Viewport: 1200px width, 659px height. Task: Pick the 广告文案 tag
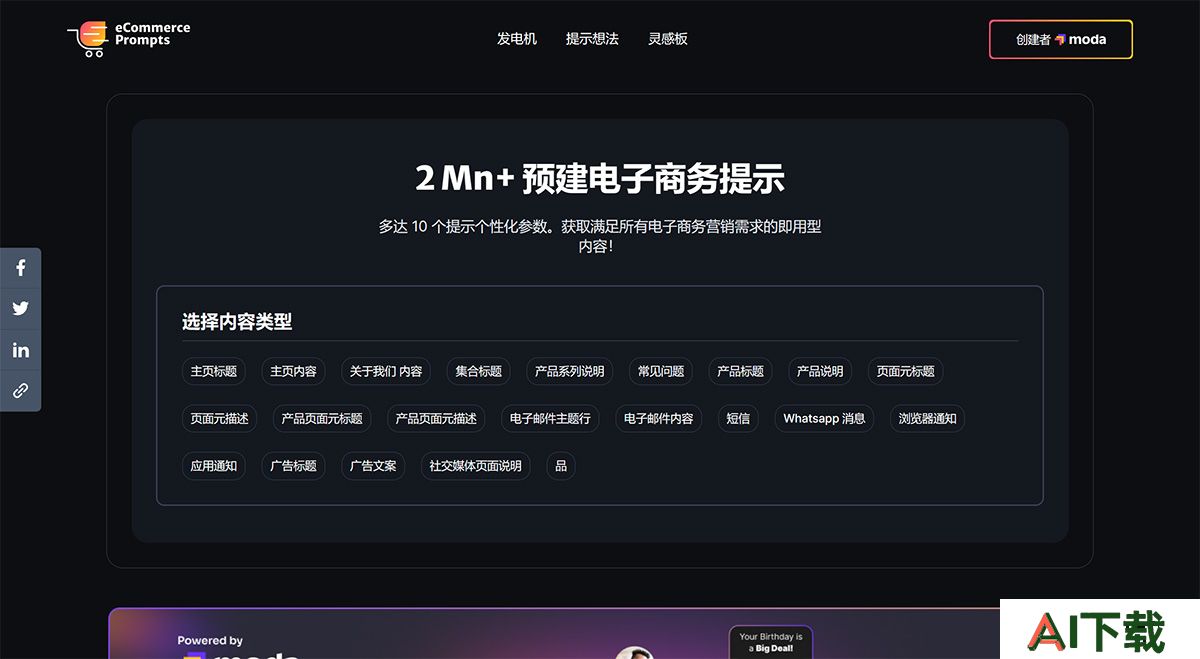click(x=373, y=465)
